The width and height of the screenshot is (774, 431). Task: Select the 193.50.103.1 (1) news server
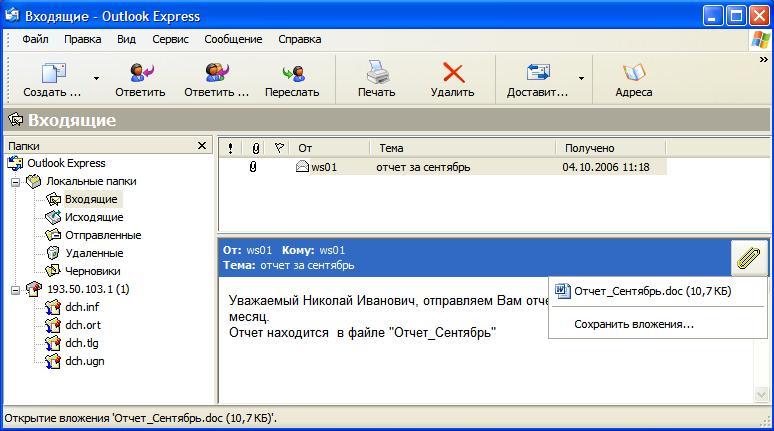(88, 289)
